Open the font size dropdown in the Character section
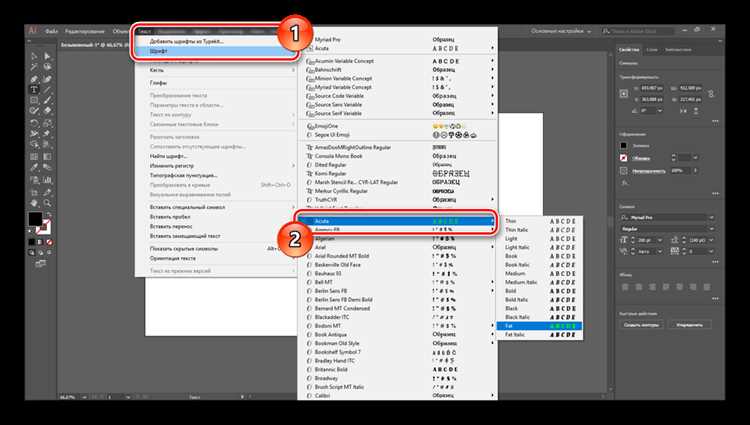This screenshot has width=750, height=425. 660,240
